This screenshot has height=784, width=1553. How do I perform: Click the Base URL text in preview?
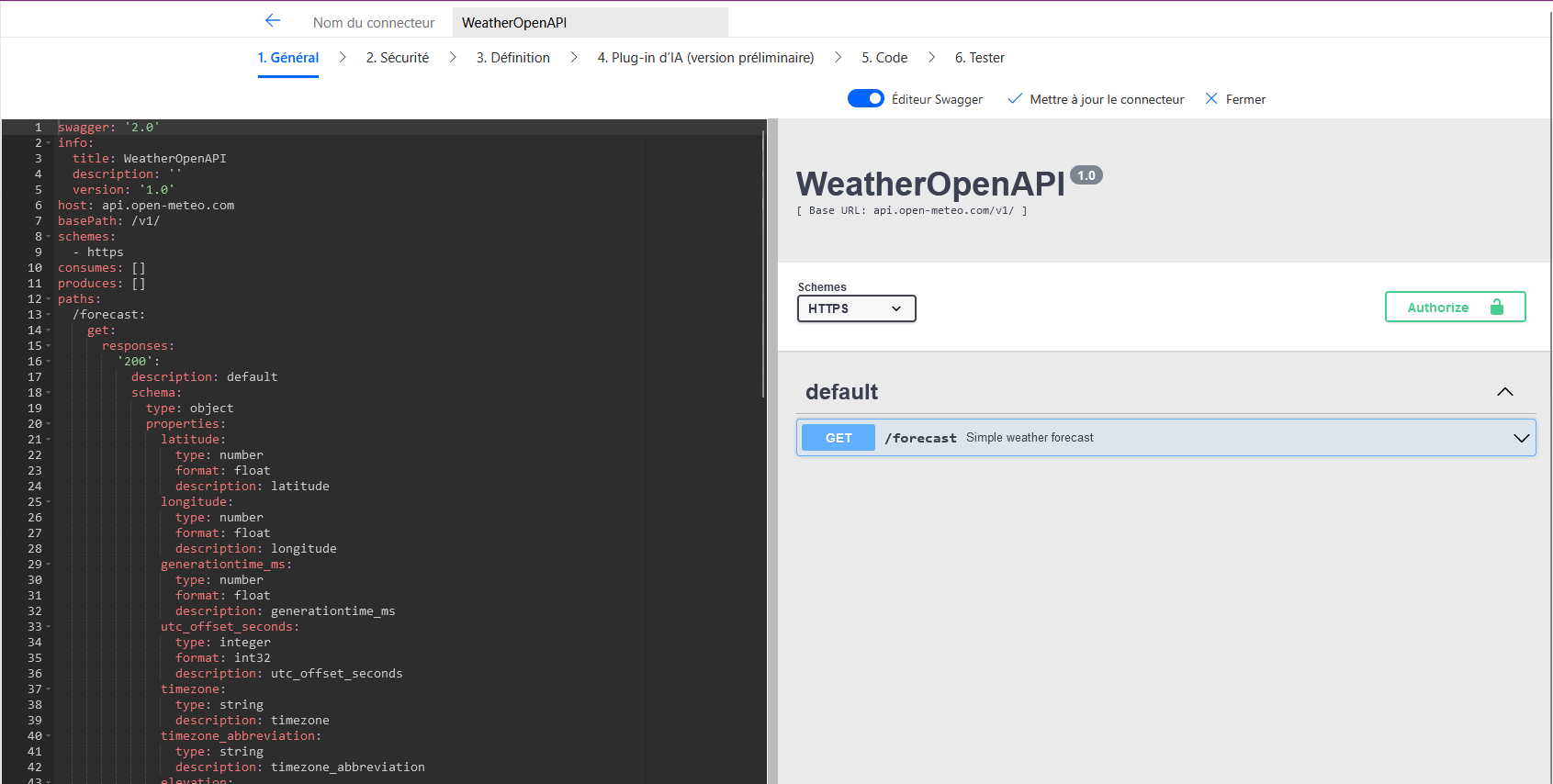[x=912, y=210]
